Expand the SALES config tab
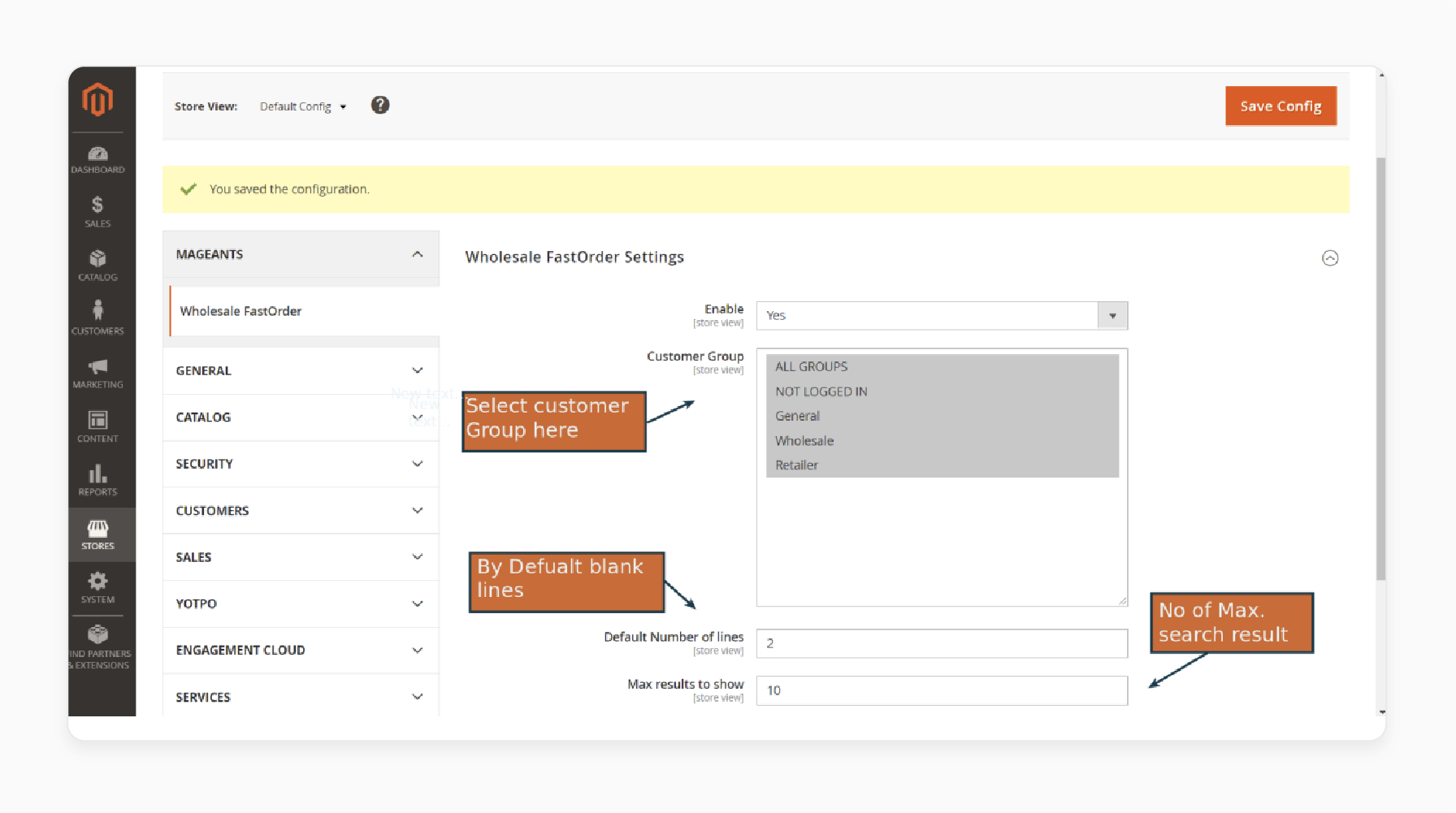This screenshot has width=1456, height=813. pos(301,557)
